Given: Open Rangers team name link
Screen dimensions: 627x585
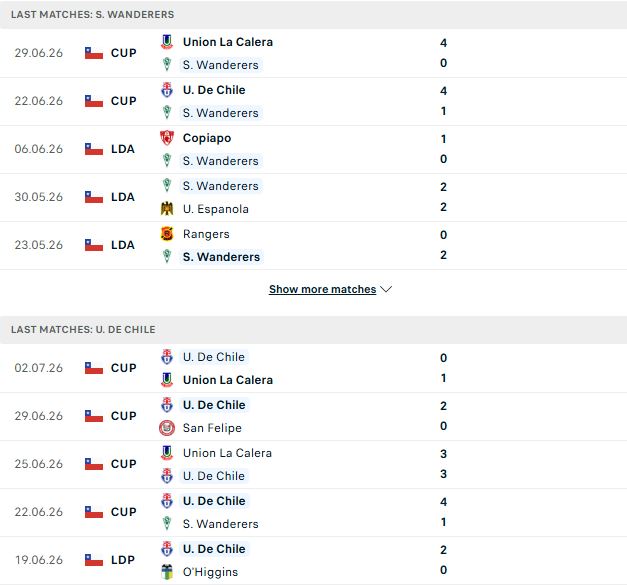Looking at the screenshot, I should (x=206, y=234).
